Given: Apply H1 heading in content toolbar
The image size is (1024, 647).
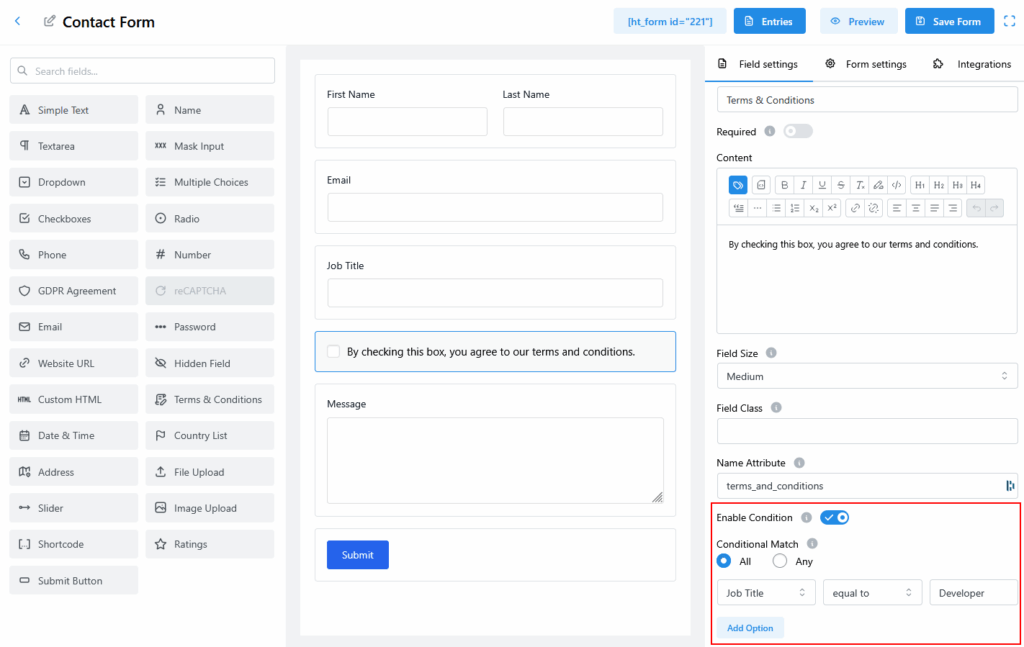Looking at the screenshot, I should point(920,185).
